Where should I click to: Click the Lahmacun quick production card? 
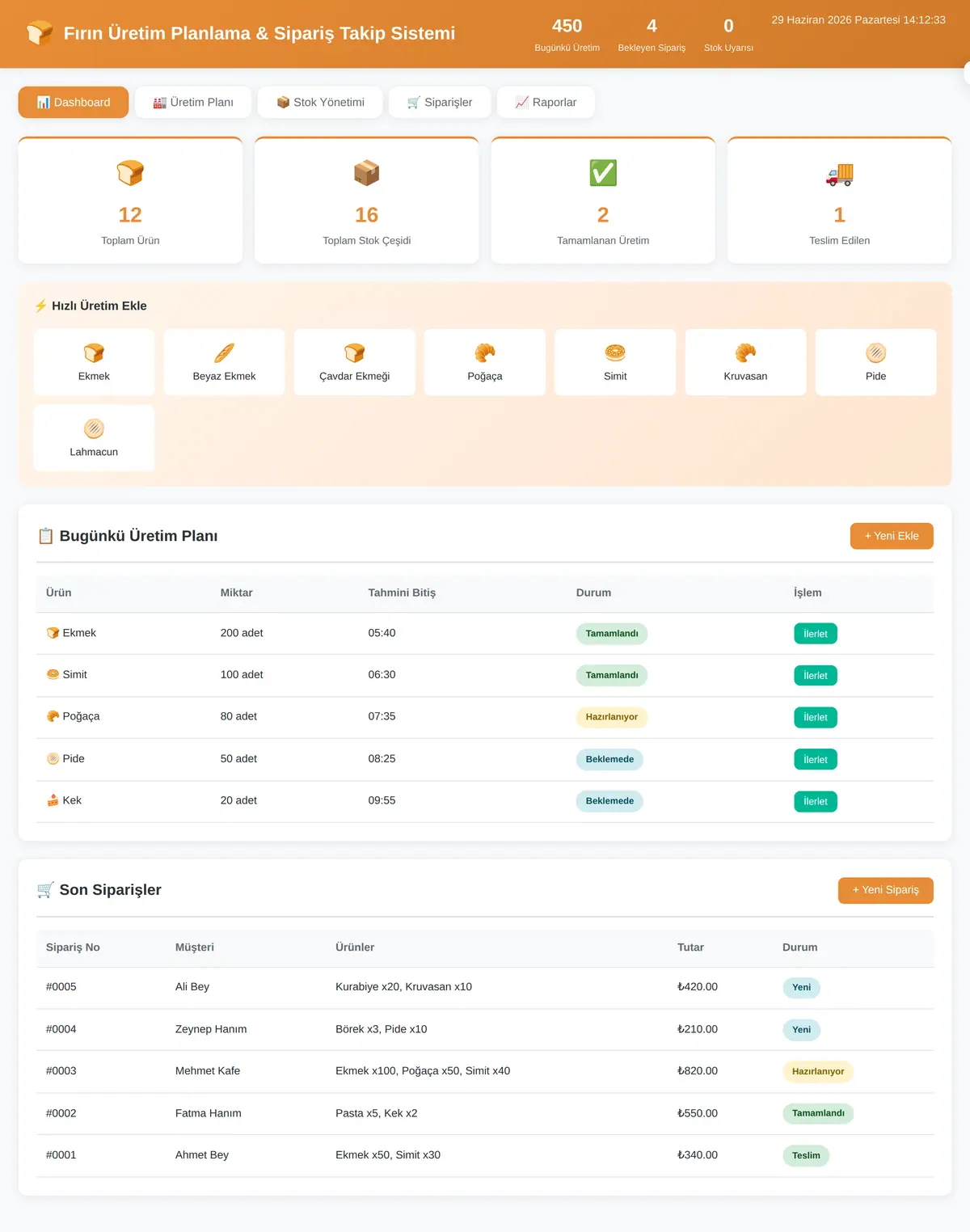[94, 438]
